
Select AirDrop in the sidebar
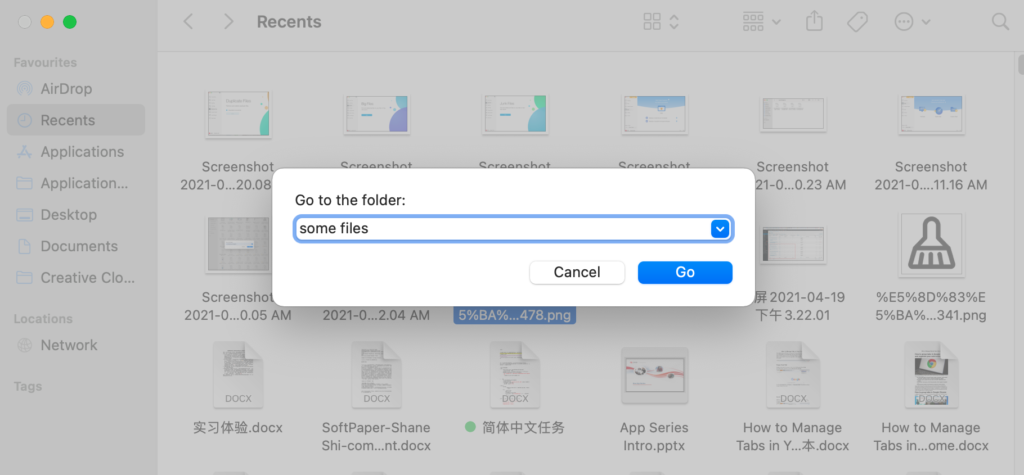pos(66,88)
